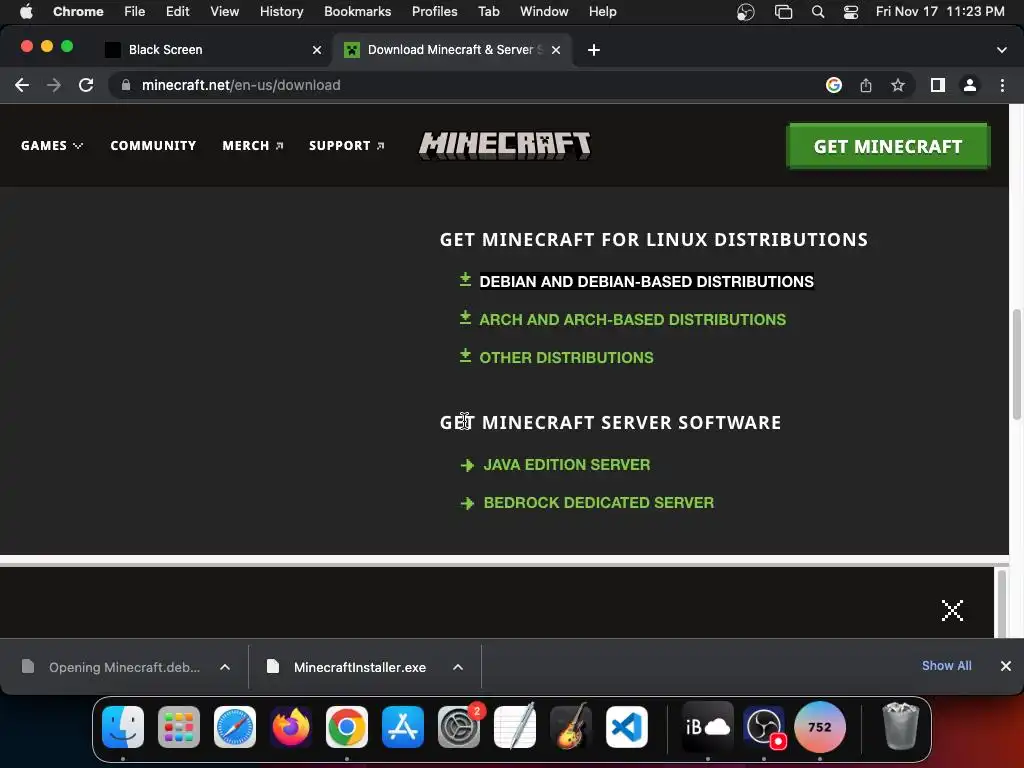
Task: Open App Store from the Dock
Action: 402,727
